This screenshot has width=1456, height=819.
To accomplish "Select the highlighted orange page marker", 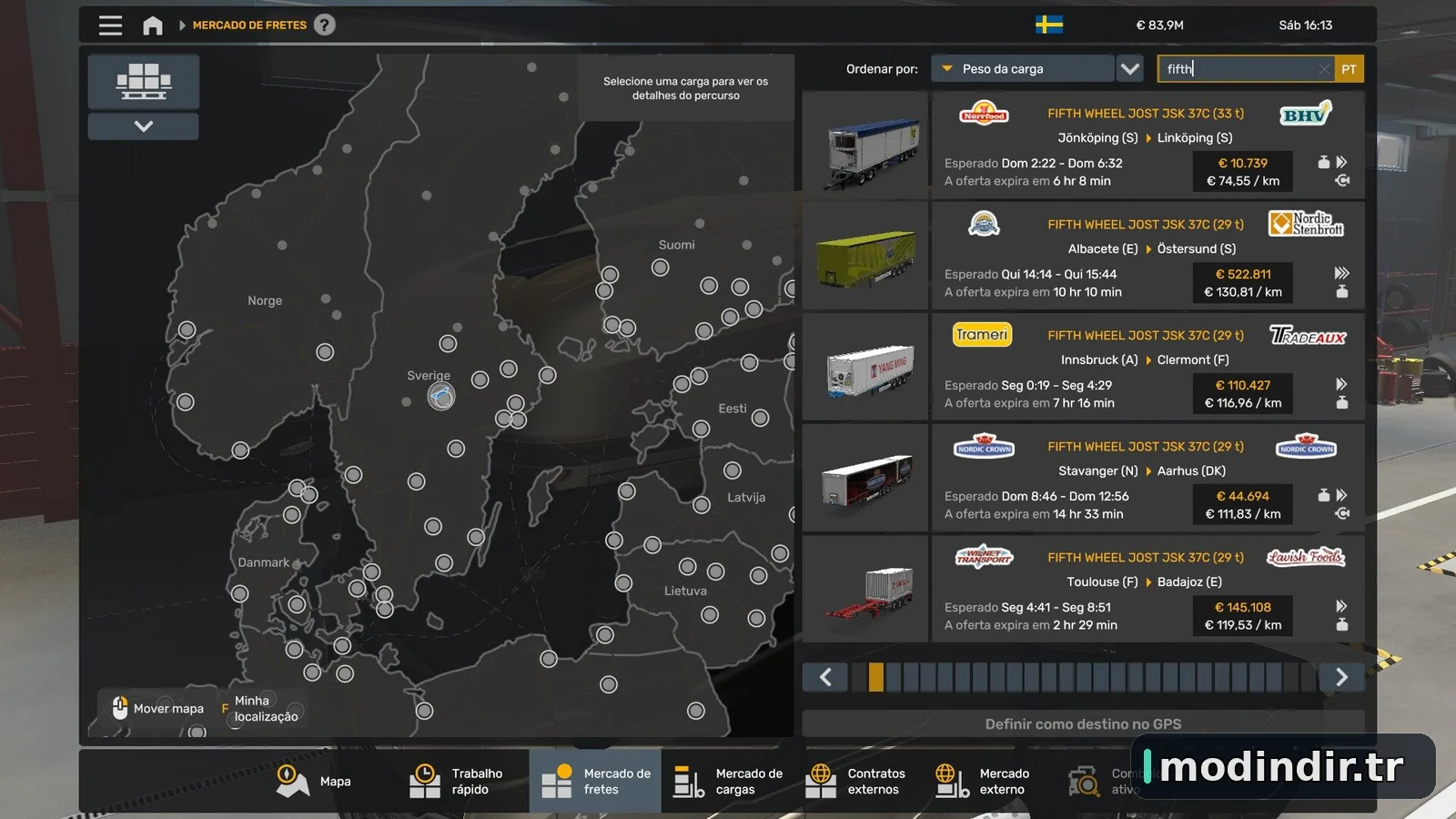I will [876, 677].
